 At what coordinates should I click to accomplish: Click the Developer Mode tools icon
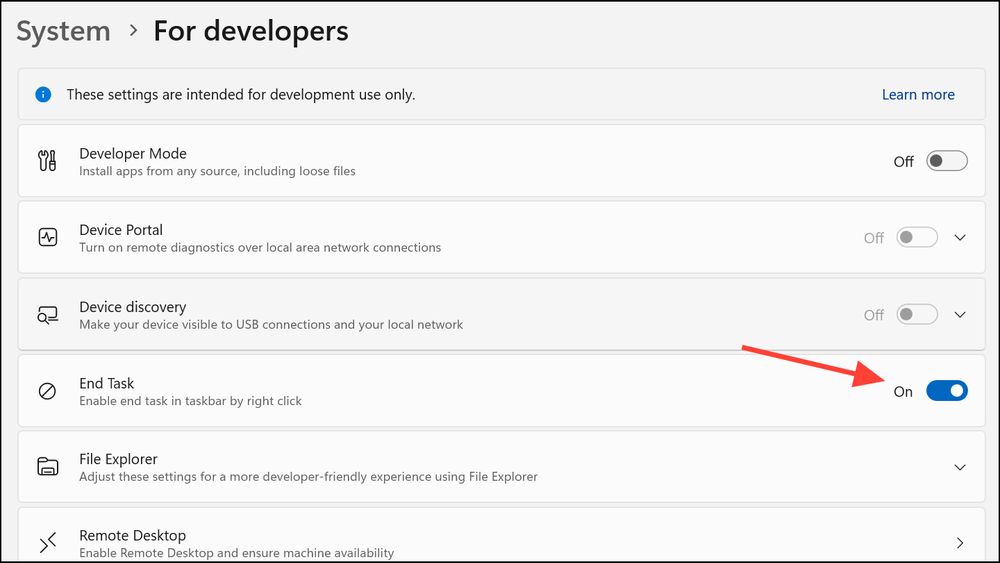47,161
